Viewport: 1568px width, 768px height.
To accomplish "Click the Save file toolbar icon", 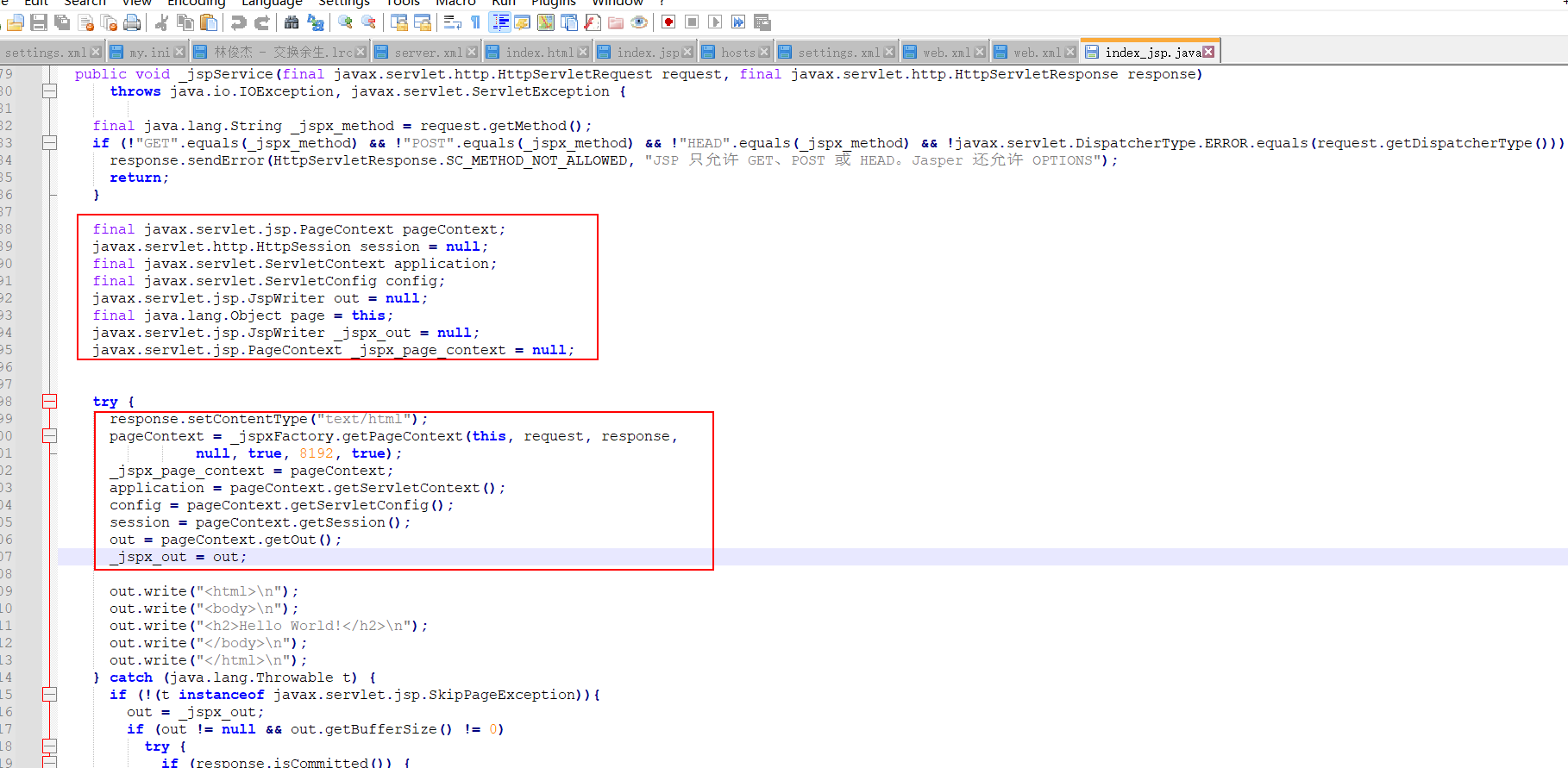I will pos(39,22).
